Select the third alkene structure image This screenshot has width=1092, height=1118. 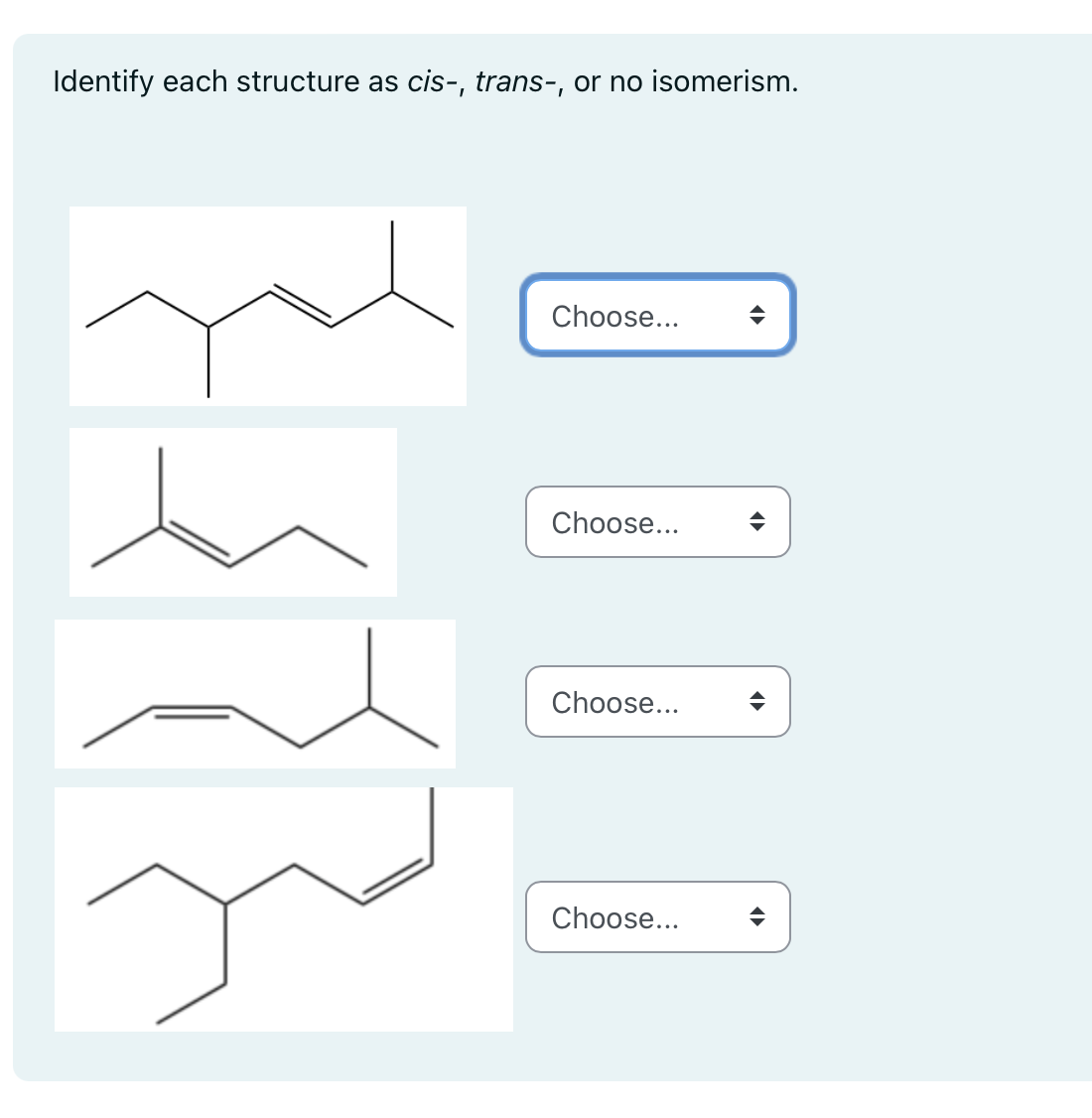pyautogui.click(x=255, y=694)
